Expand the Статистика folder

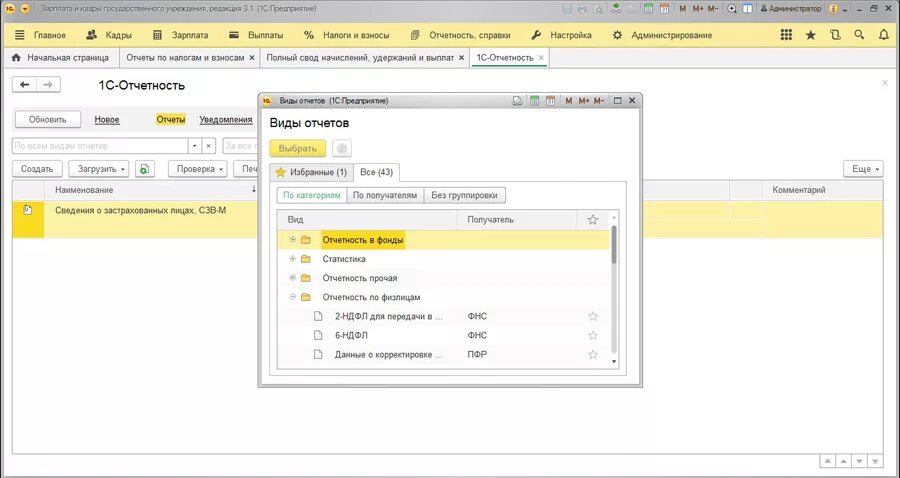coord(293,259)
